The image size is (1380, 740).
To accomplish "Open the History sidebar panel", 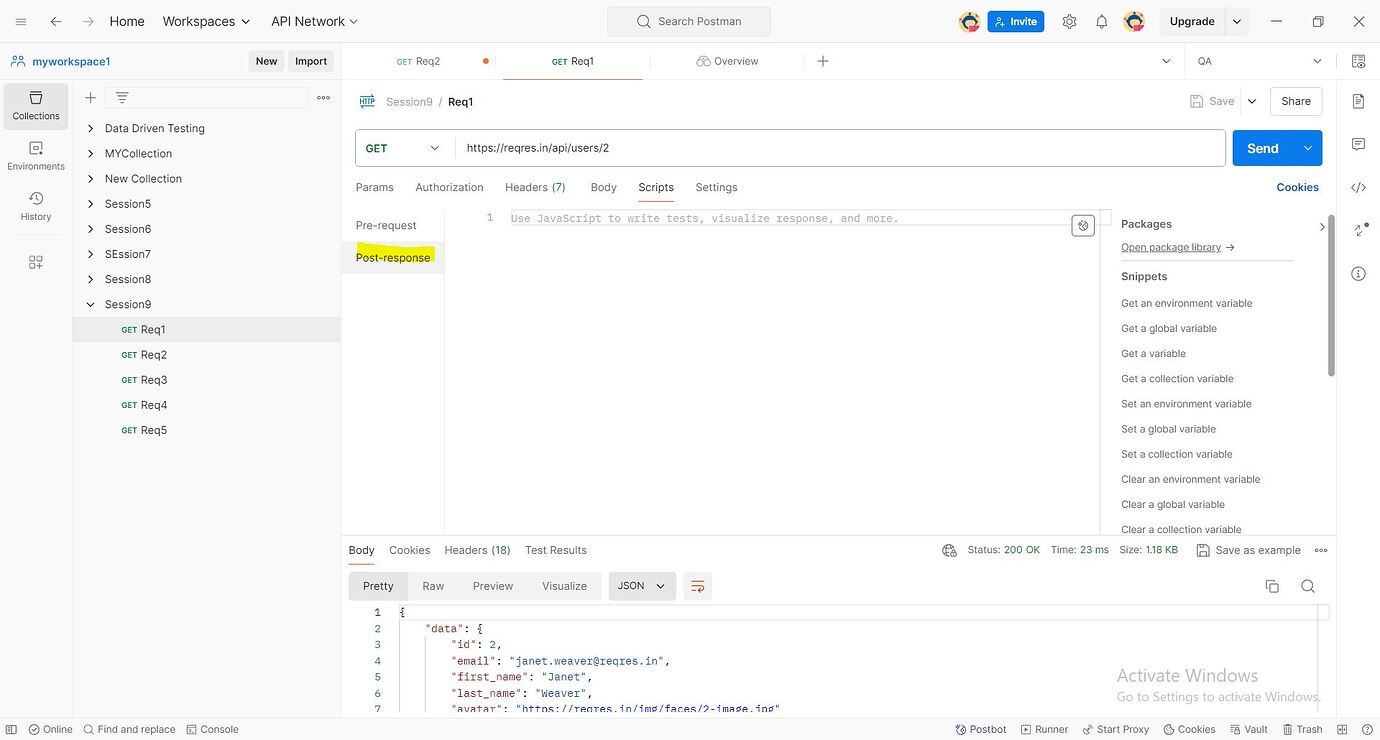I will (36, 206).
